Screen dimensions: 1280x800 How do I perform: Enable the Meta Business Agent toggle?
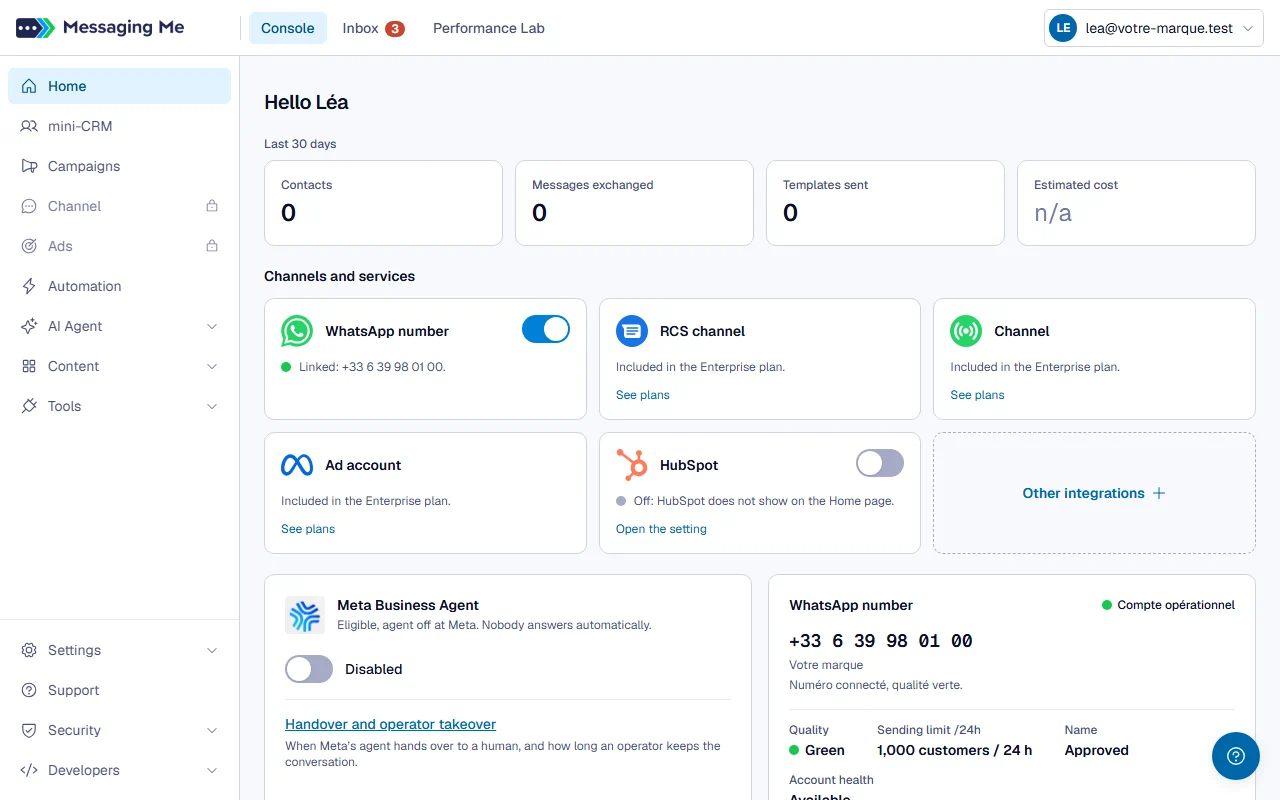tap(309, 669)
